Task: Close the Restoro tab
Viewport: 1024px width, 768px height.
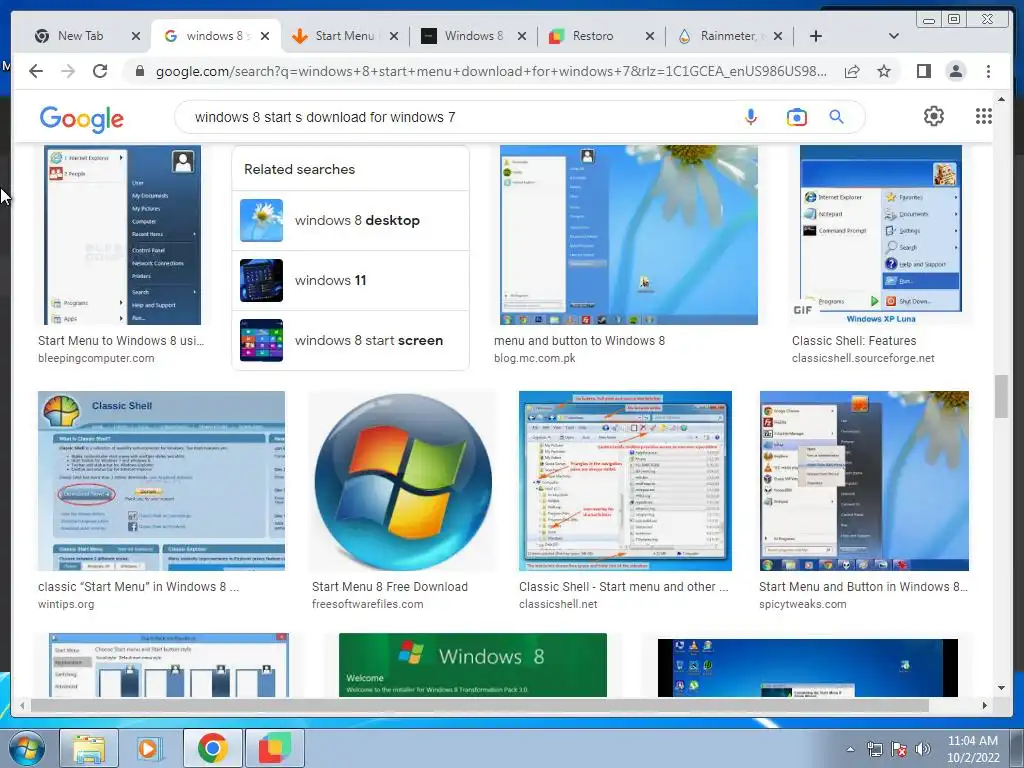Action: click(650, 36)
